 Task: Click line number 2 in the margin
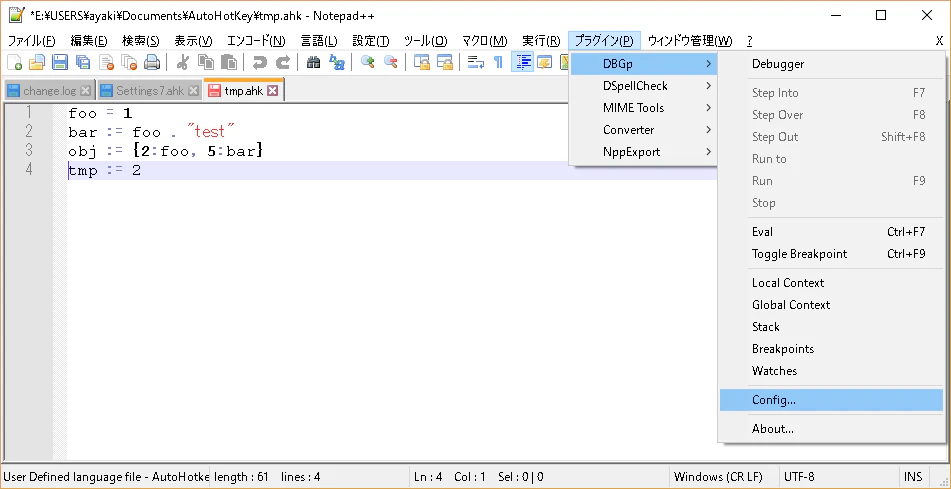pyautogui.click(x=29, y=132)
